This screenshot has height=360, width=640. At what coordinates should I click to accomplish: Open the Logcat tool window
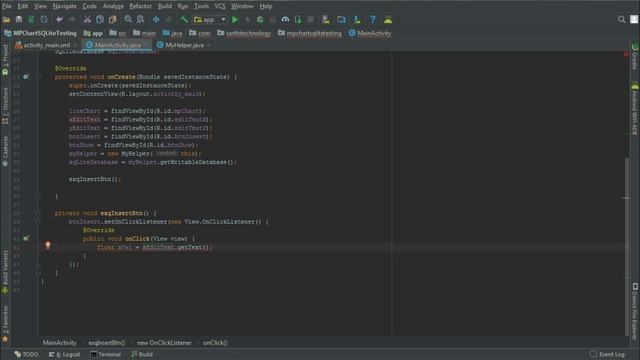pyautogui.click(x=64, y=354)
